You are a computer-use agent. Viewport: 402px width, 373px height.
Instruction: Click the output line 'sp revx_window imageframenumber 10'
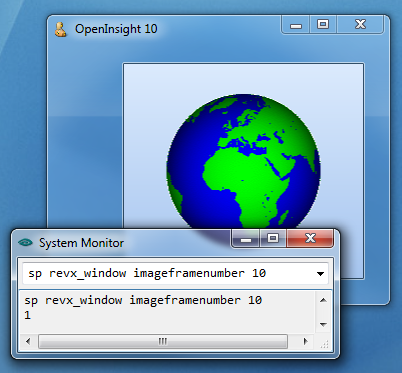(143, 300)
